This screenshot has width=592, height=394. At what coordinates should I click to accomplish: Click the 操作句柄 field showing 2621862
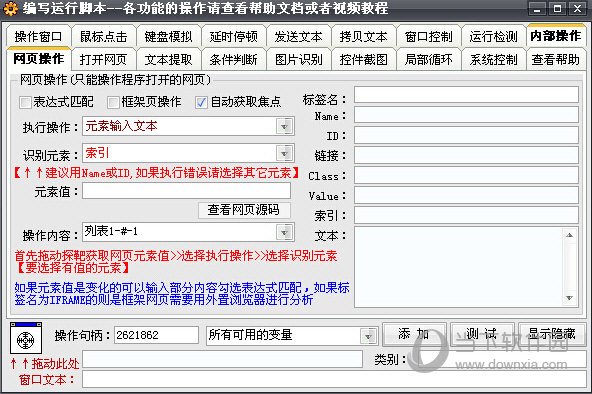(x=156, y=335)
